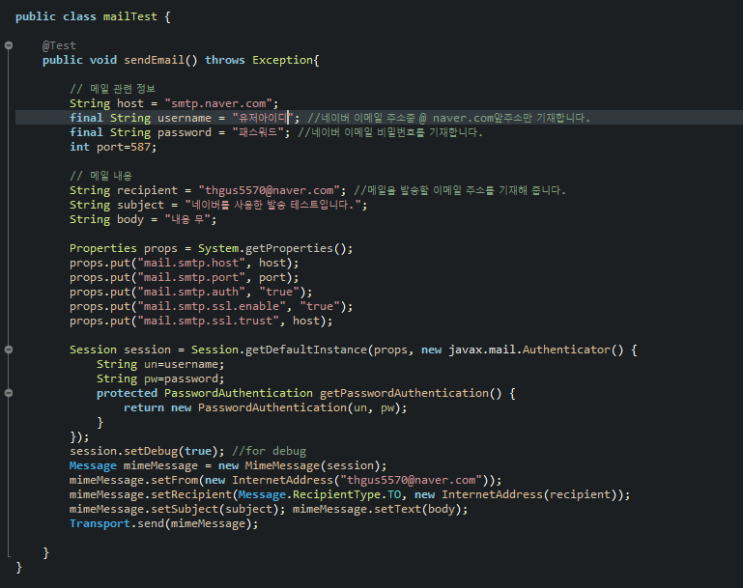This screenshot has width=743, height=588.
Task: Click the "mail.smtp.auth" string
Action: [191, 292]
